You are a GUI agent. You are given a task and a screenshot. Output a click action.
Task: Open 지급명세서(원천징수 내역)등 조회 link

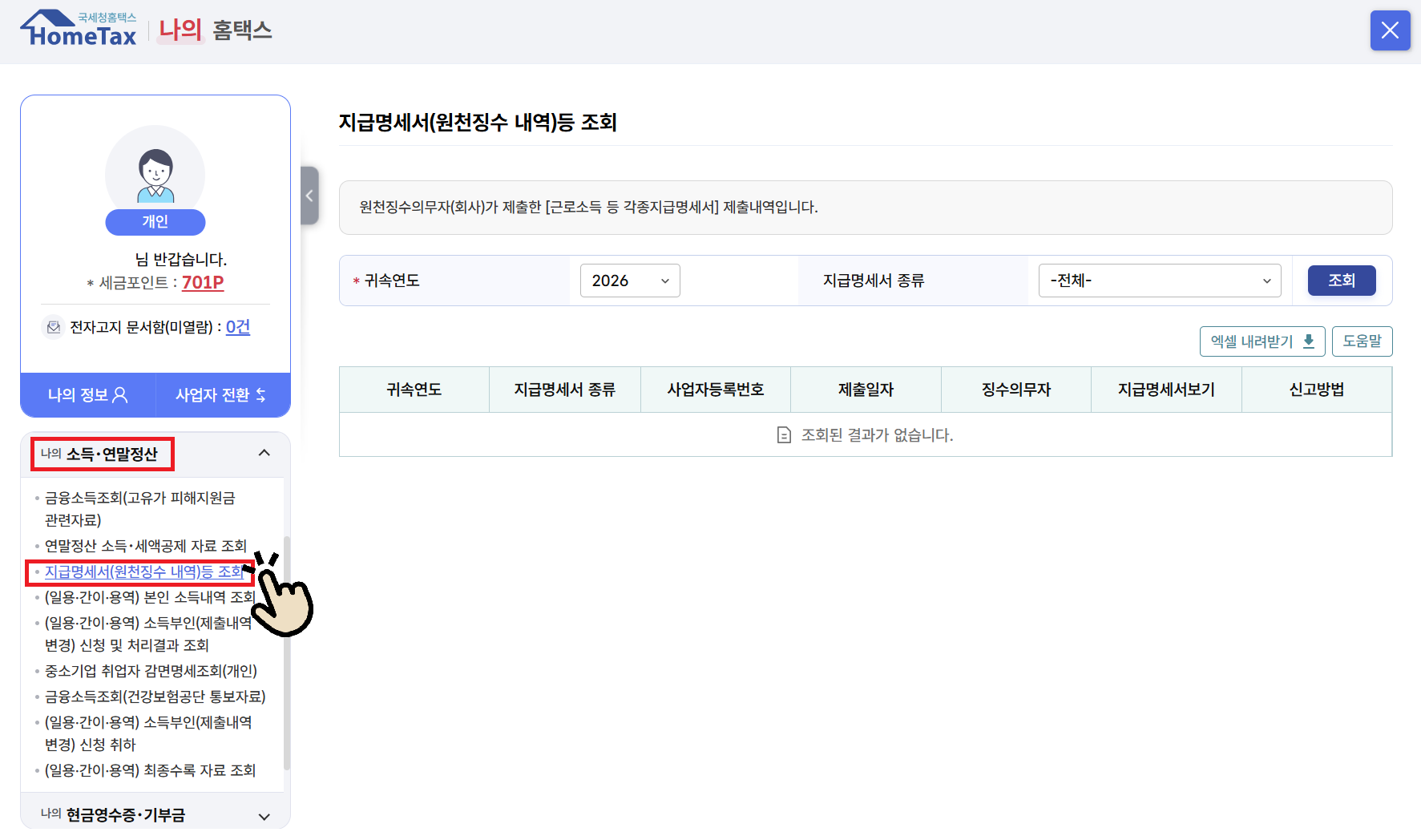tap(144, 571)
